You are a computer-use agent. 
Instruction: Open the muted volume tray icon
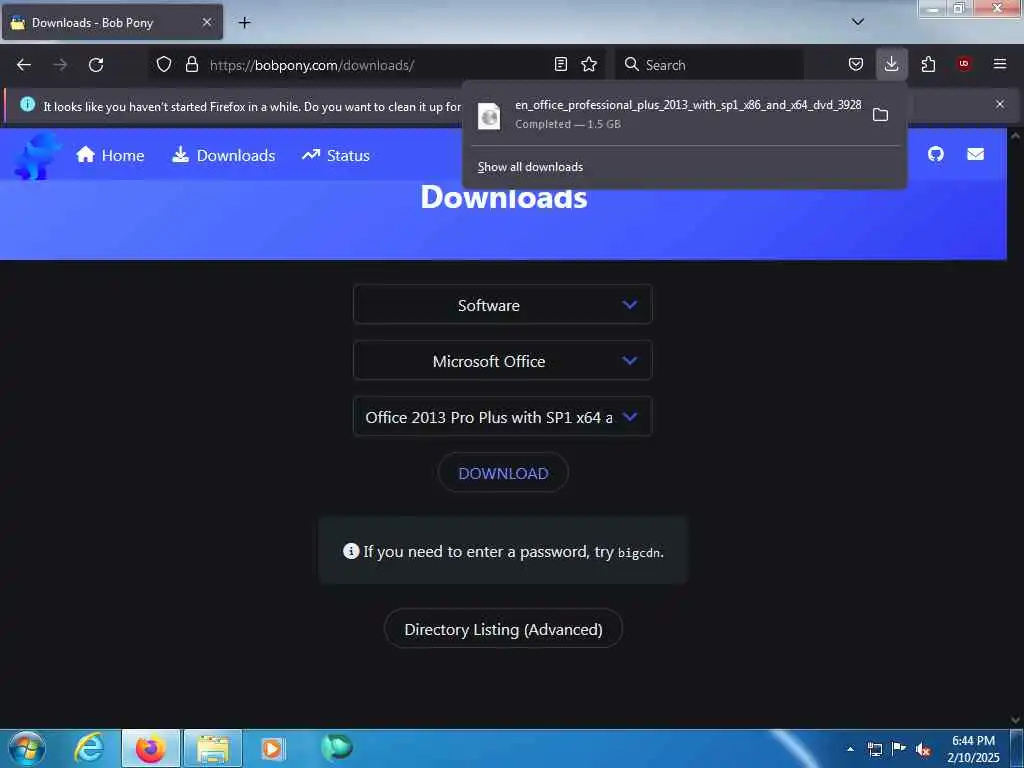923,750
